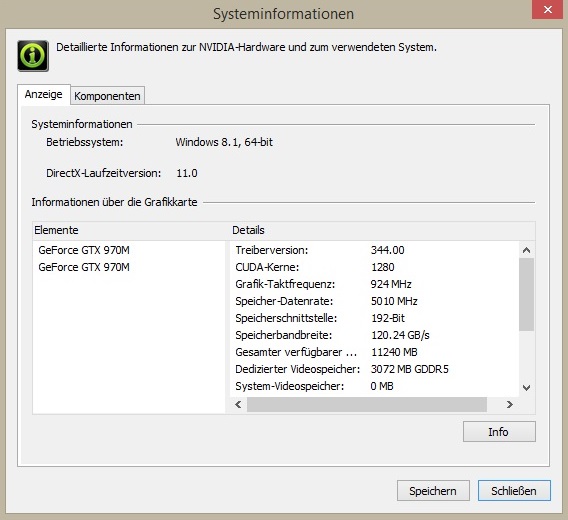This screenshot has width=568, height=520.
Task: Switch to the Komponenten tab
Action: tap(107, 96)
